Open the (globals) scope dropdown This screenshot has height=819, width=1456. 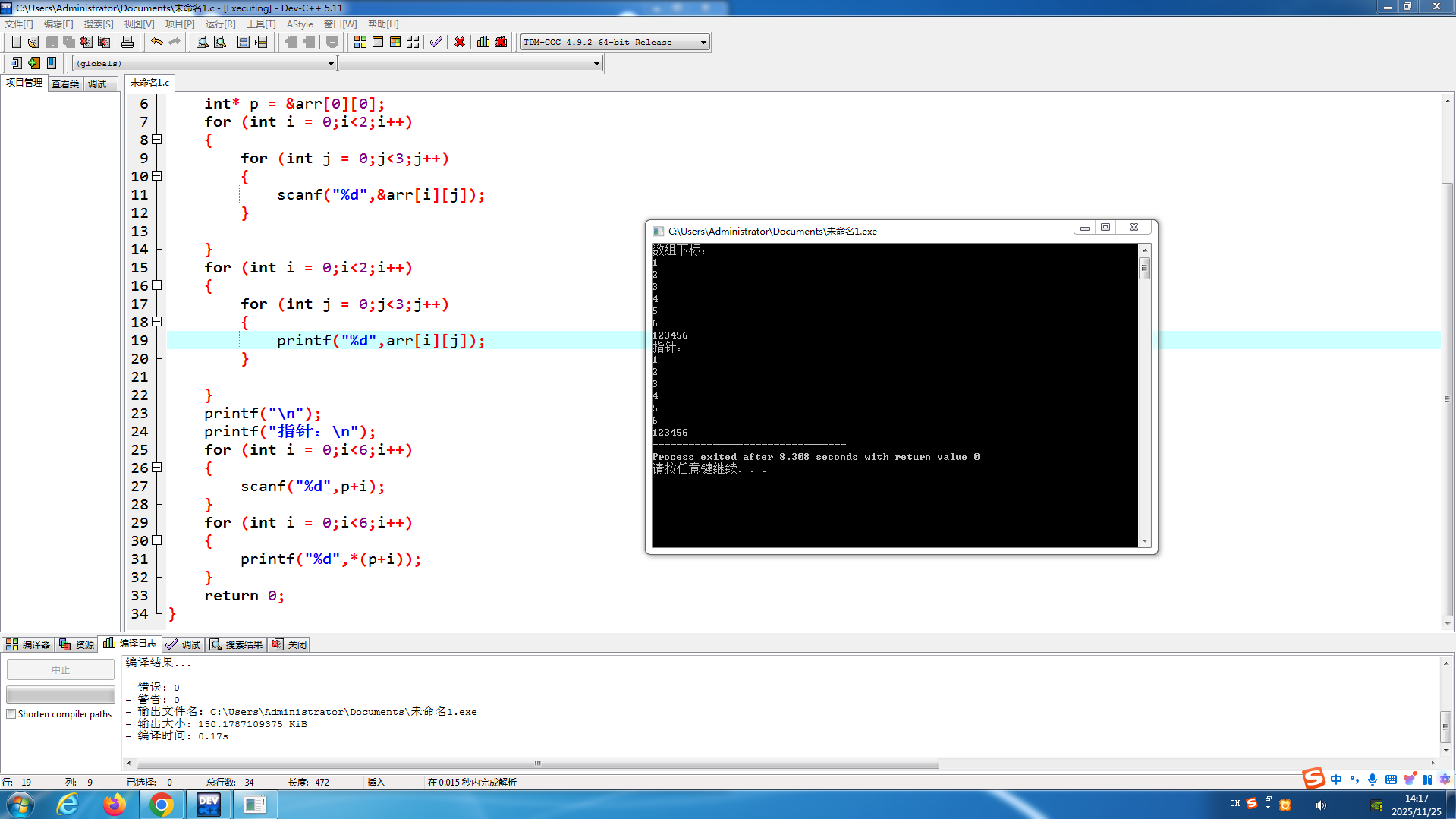204,63
